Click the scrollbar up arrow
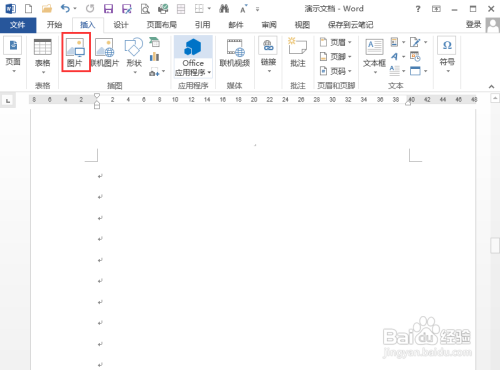The image size is (500, 370). click(495, 98)
